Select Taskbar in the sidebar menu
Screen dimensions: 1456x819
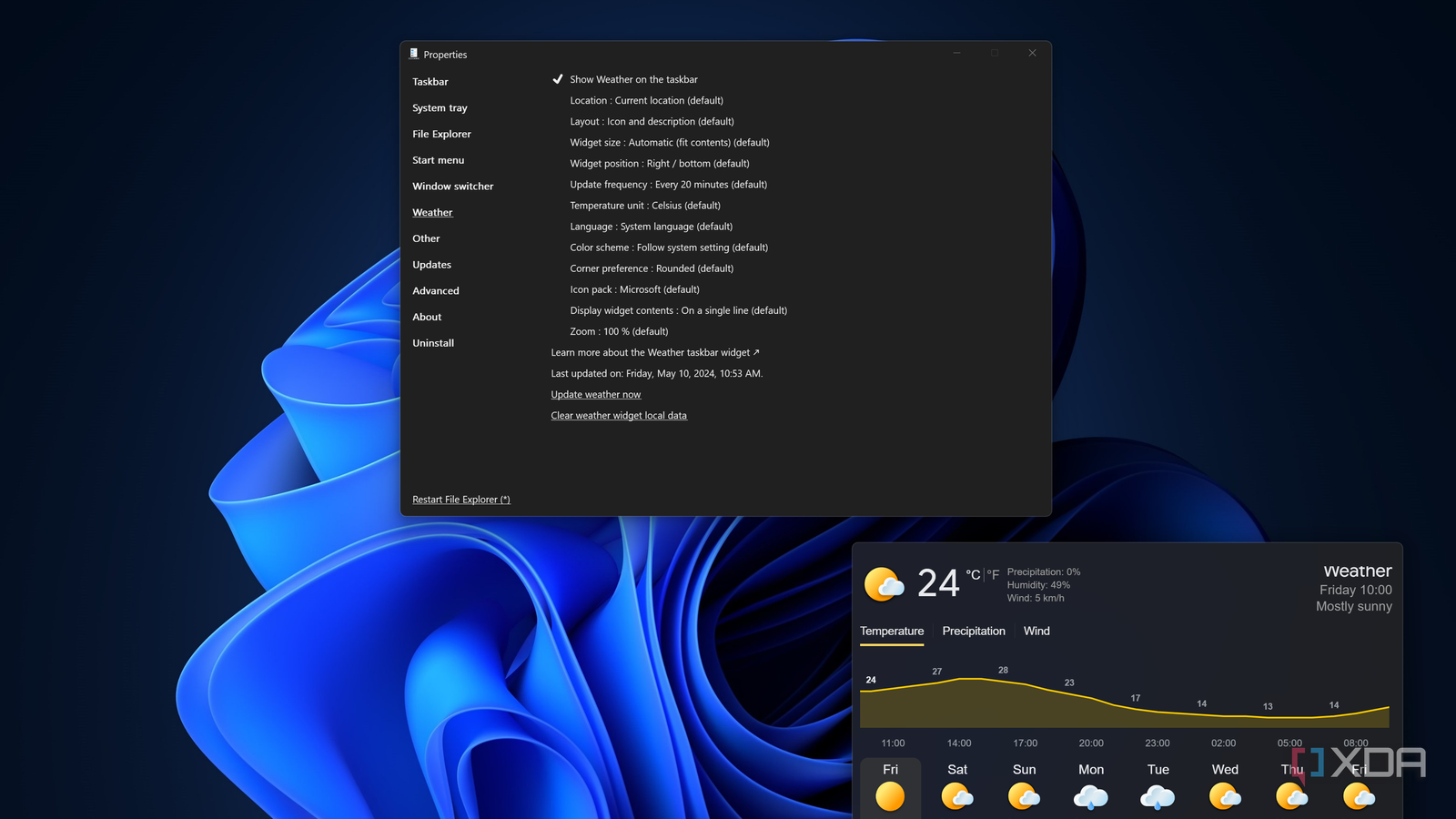point(430,82)
